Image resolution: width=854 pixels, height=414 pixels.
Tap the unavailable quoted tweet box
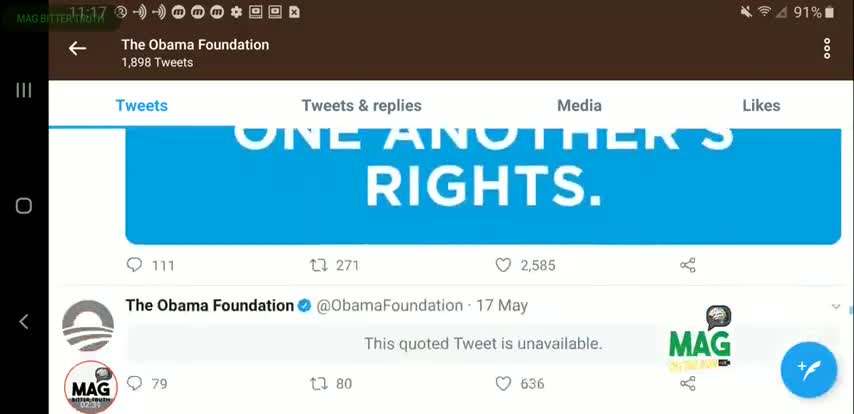click(x=483, y=344)
